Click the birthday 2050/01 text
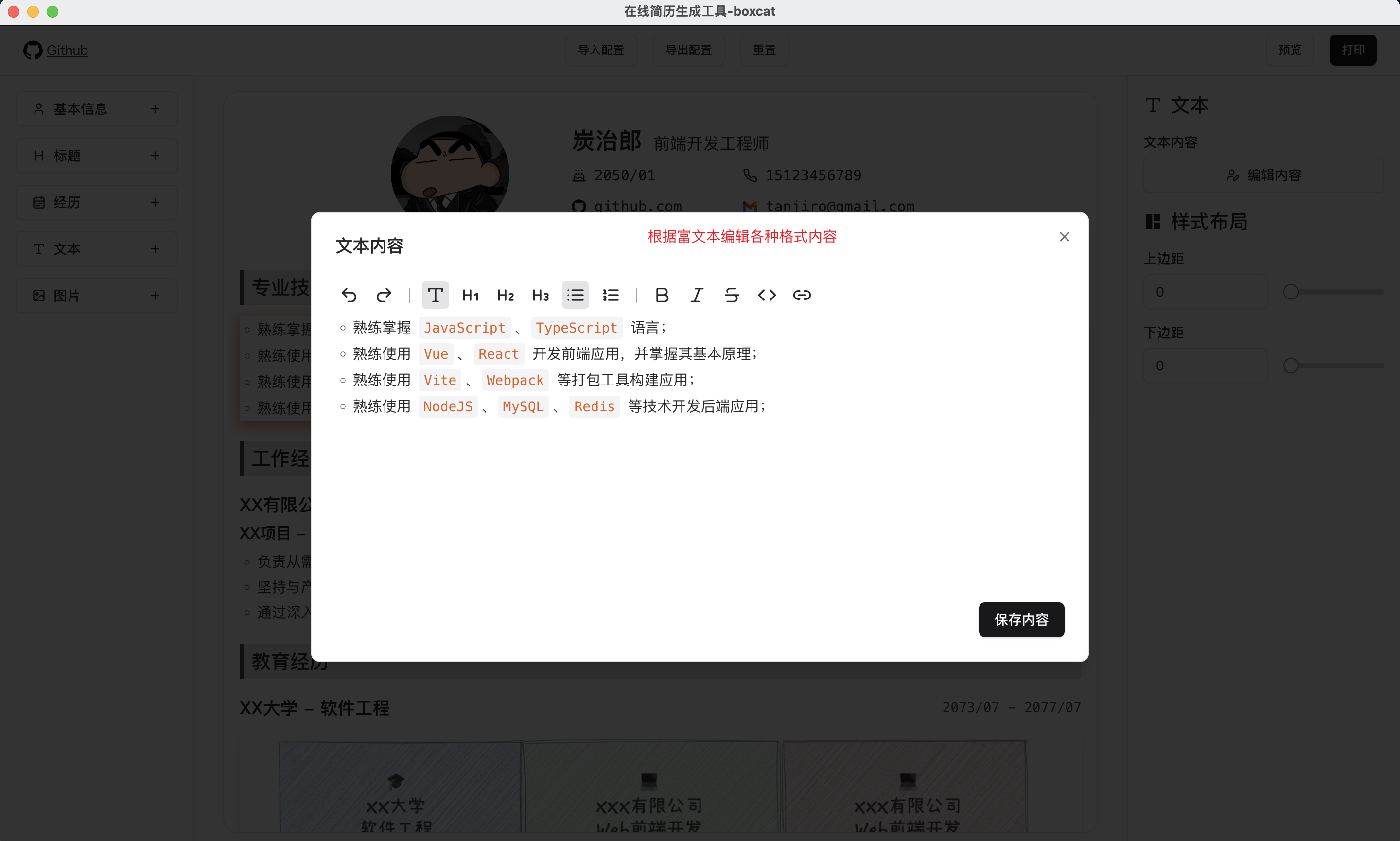 [x=624, y=175]
